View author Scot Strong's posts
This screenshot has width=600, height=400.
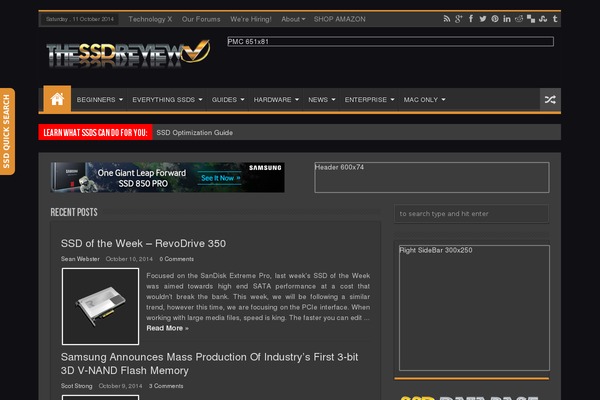(76, 386)
